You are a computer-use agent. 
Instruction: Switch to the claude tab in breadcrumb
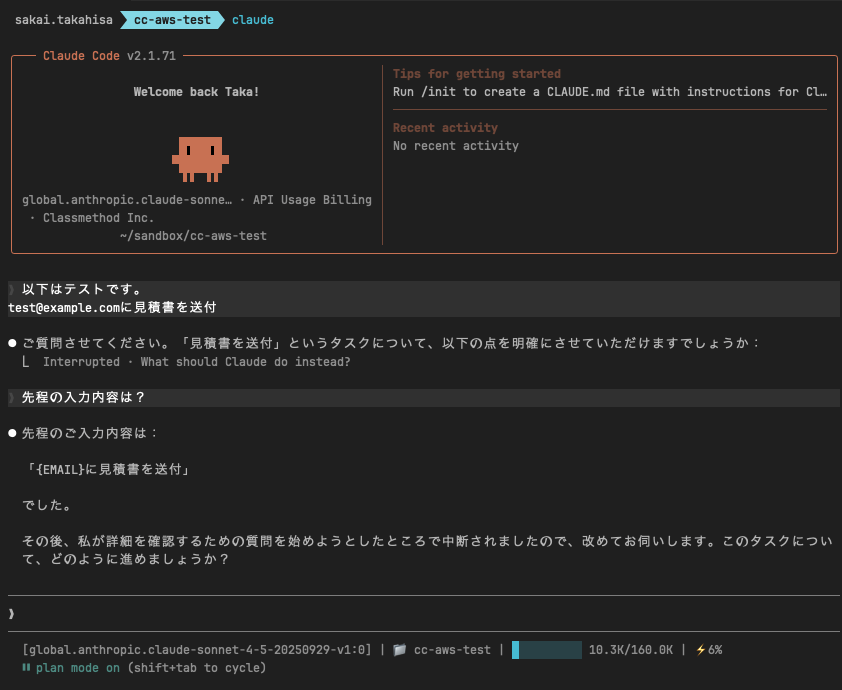tap(252, 19)
